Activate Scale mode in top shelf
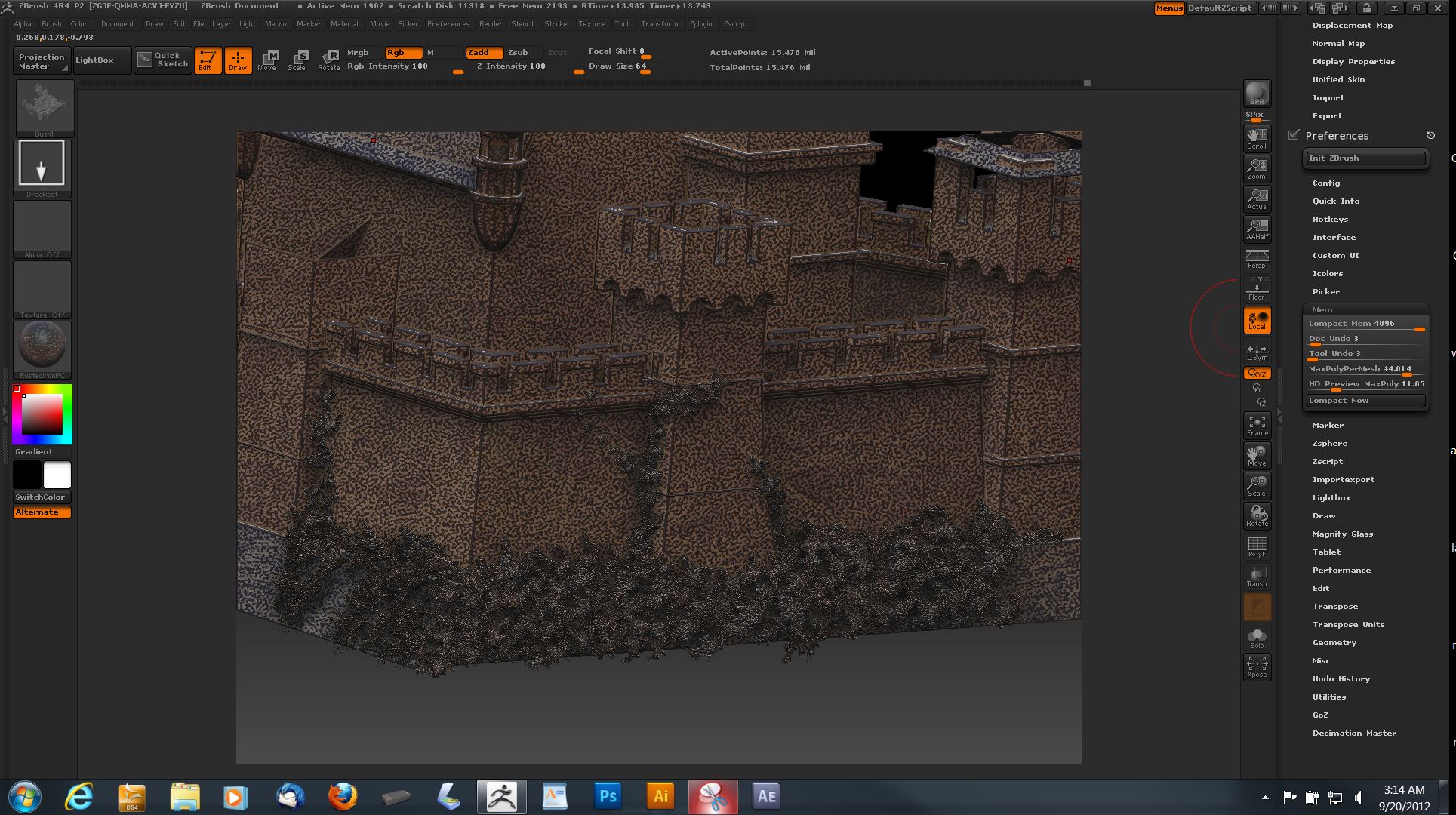 pyautogui.click(x=297, y=60)
